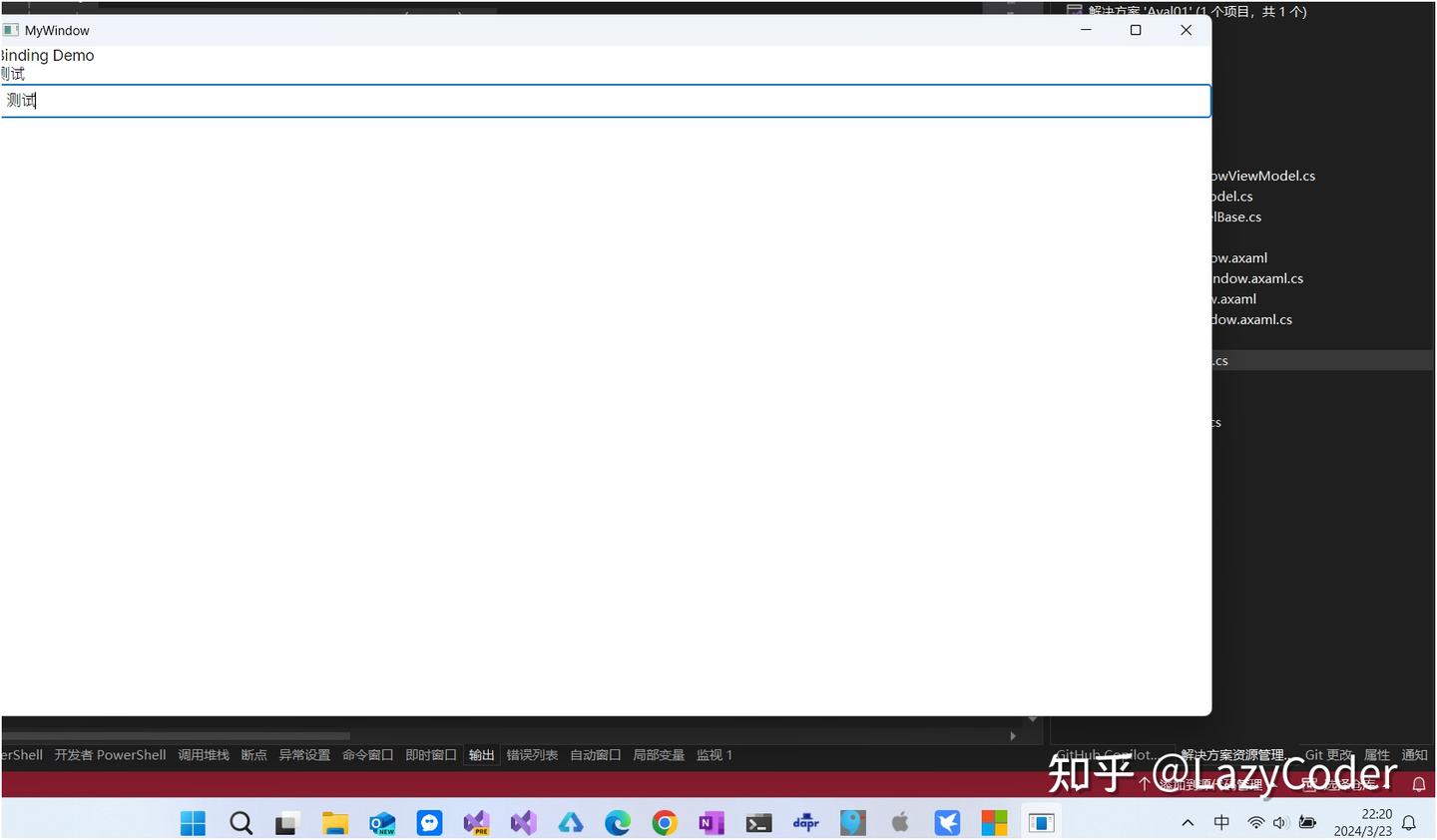Open Microsoft Edge from the taskbar
The image size is (1437, 840).
618,823
